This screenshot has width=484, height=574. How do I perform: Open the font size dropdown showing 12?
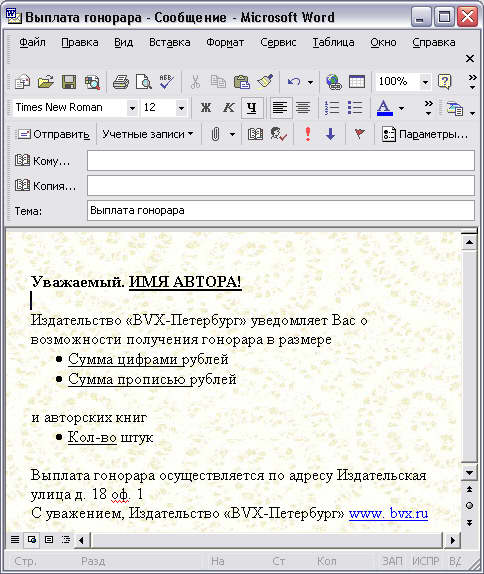point(181,108)
